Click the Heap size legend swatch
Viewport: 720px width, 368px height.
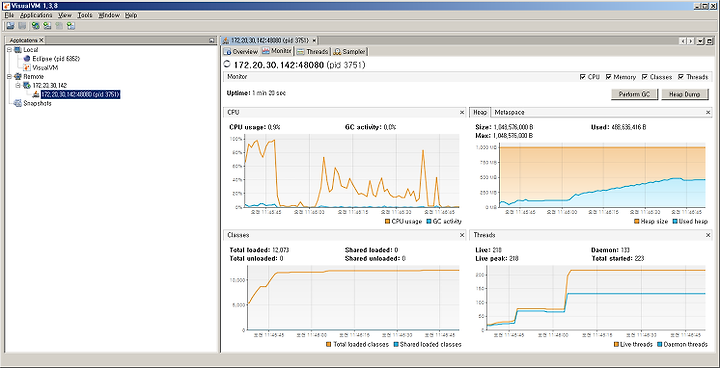636,221
